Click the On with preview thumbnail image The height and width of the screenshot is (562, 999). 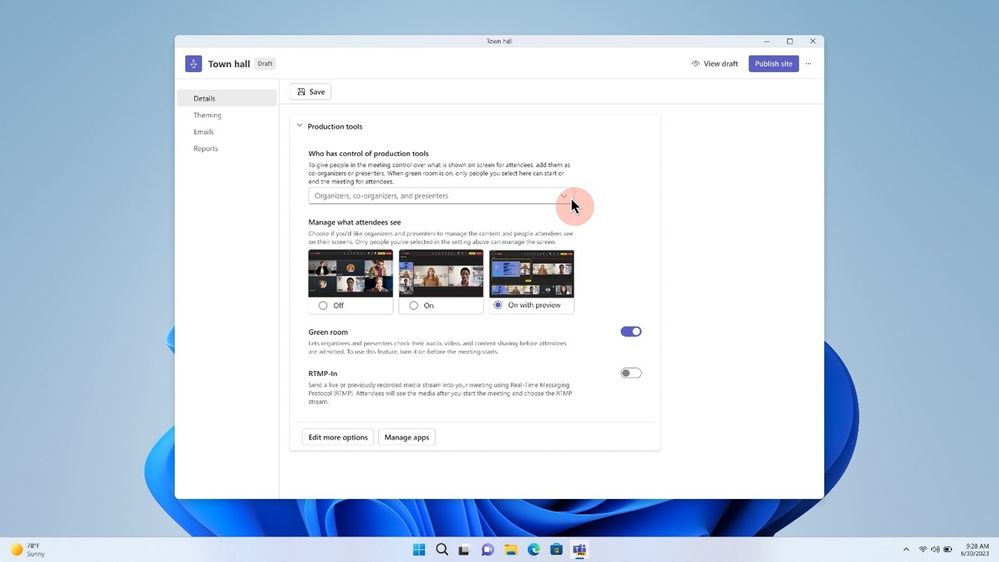click(x=531, y=273)
